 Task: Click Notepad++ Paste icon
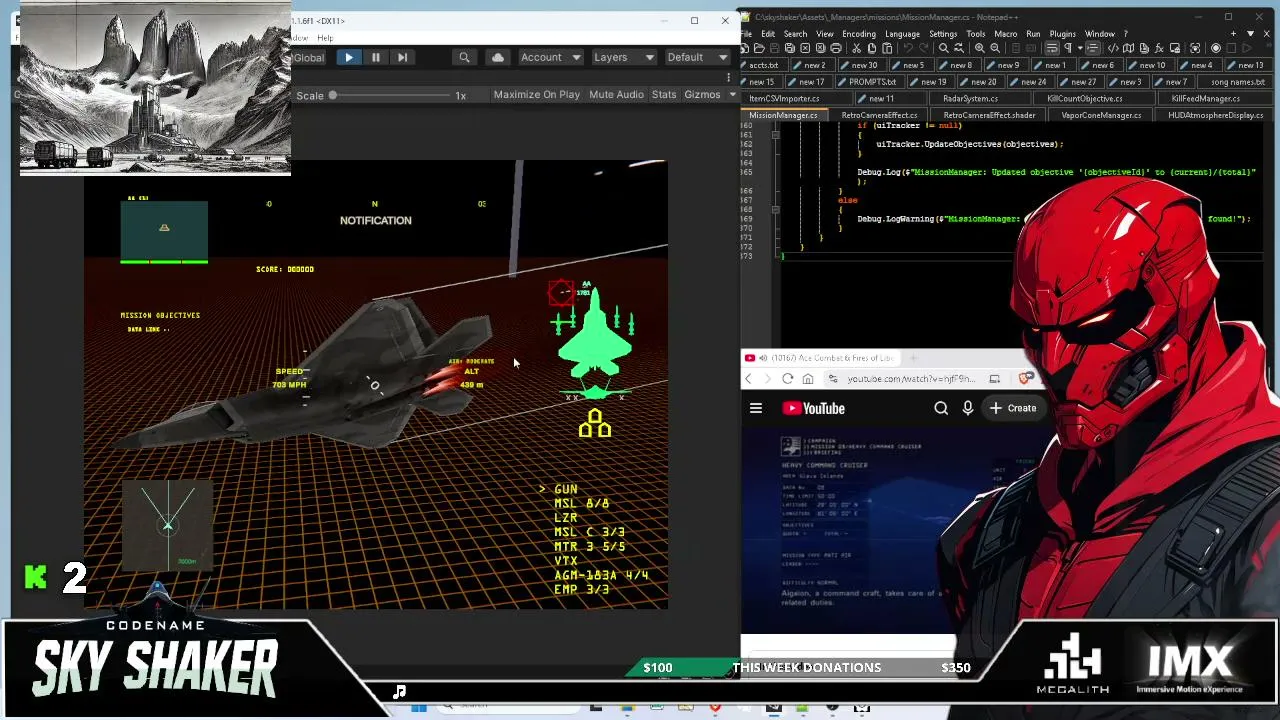click(886, 48)
